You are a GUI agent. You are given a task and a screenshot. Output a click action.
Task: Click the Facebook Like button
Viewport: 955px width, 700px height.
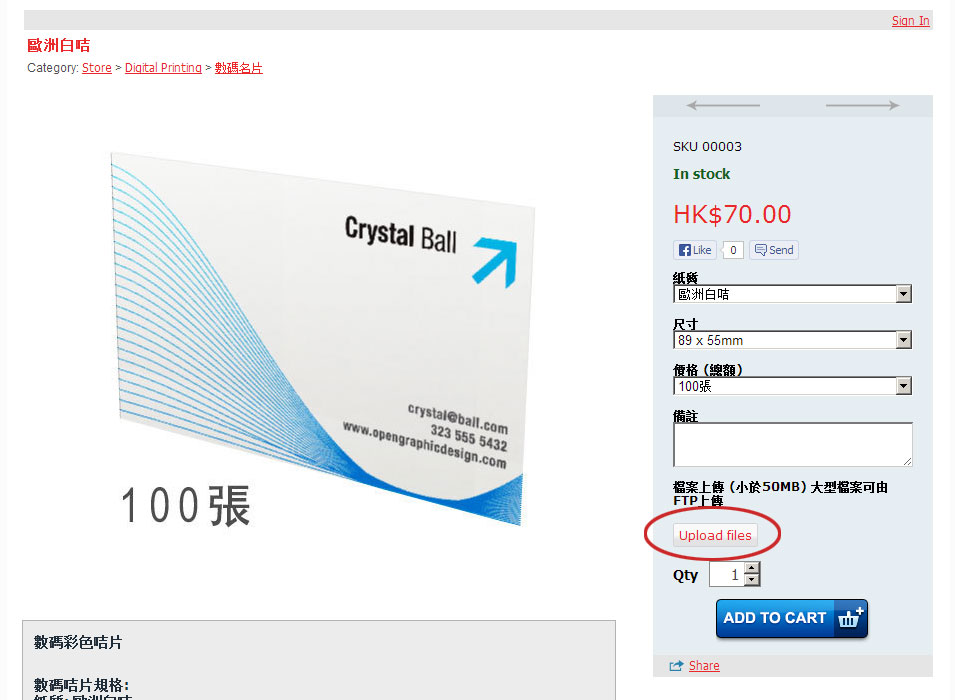tap(695, 250)
